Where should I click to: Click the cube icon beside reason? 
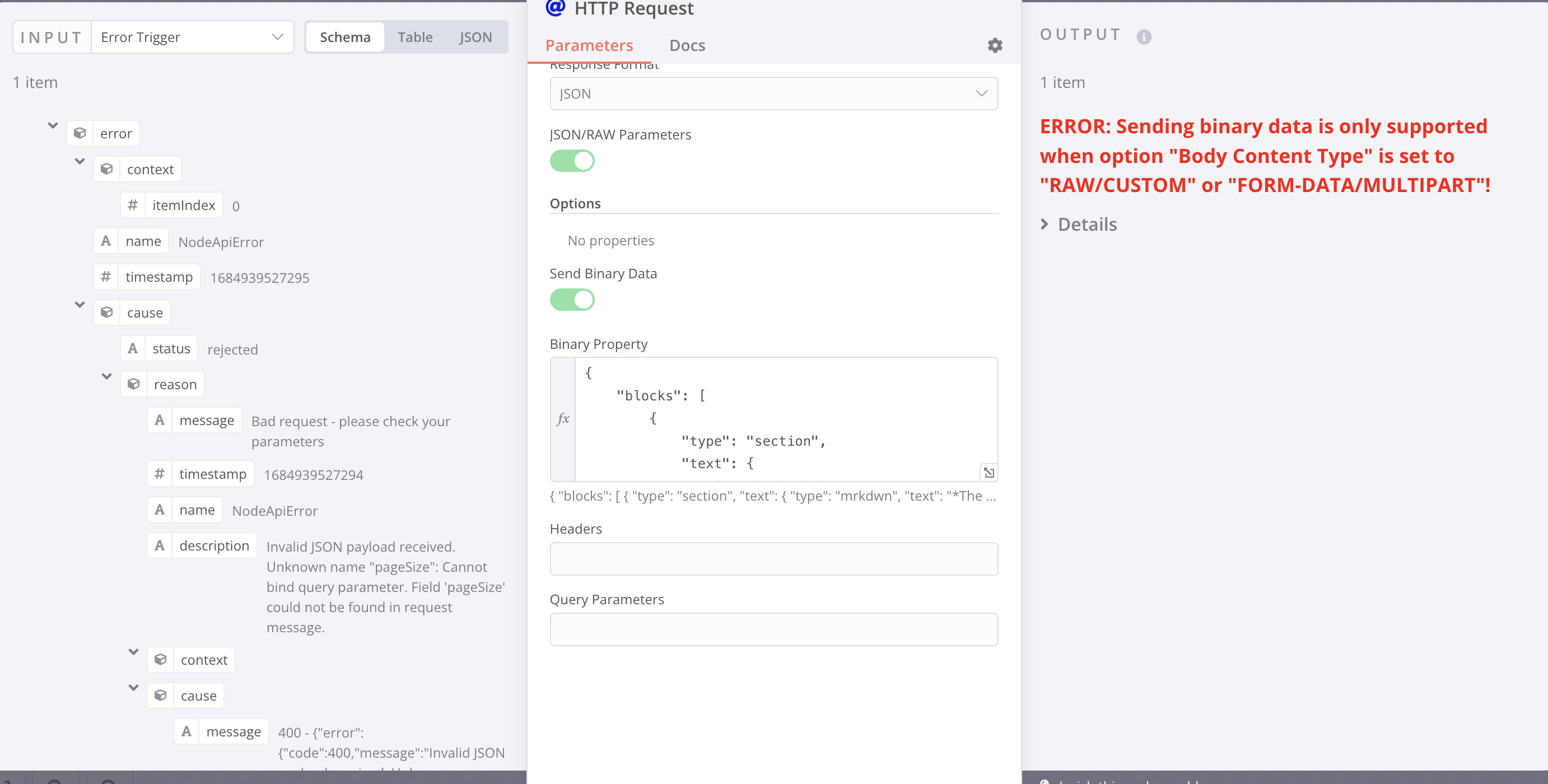(x=134, y=385)
